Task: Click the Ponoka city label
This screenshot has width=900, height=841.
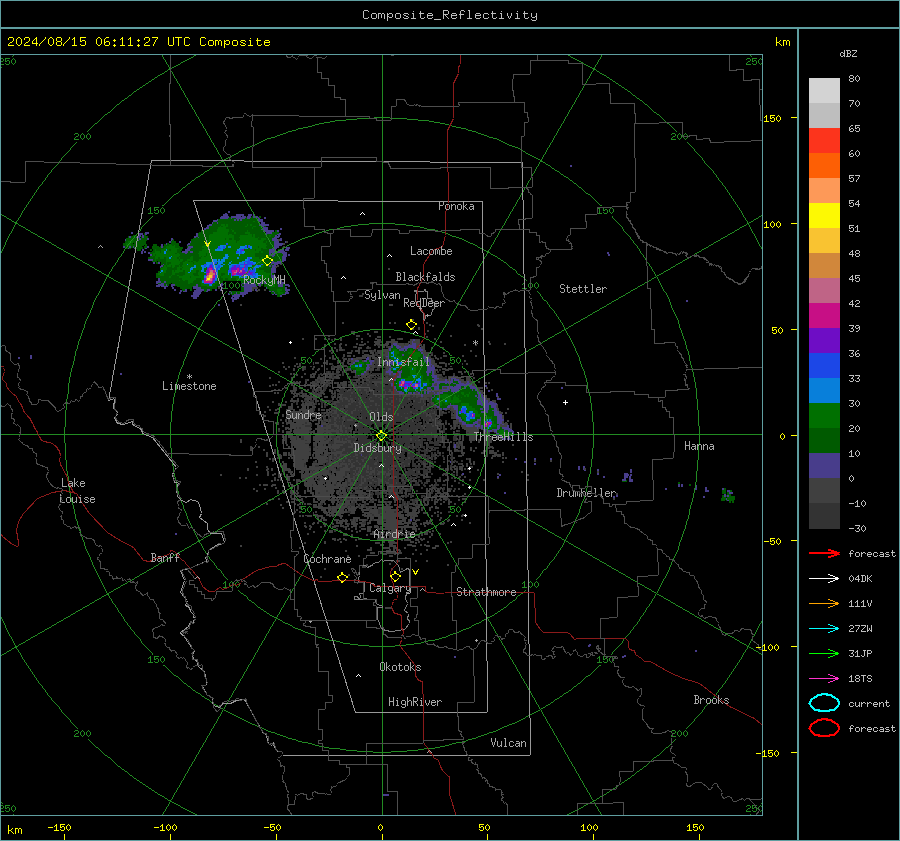Action: pos(456,206)
